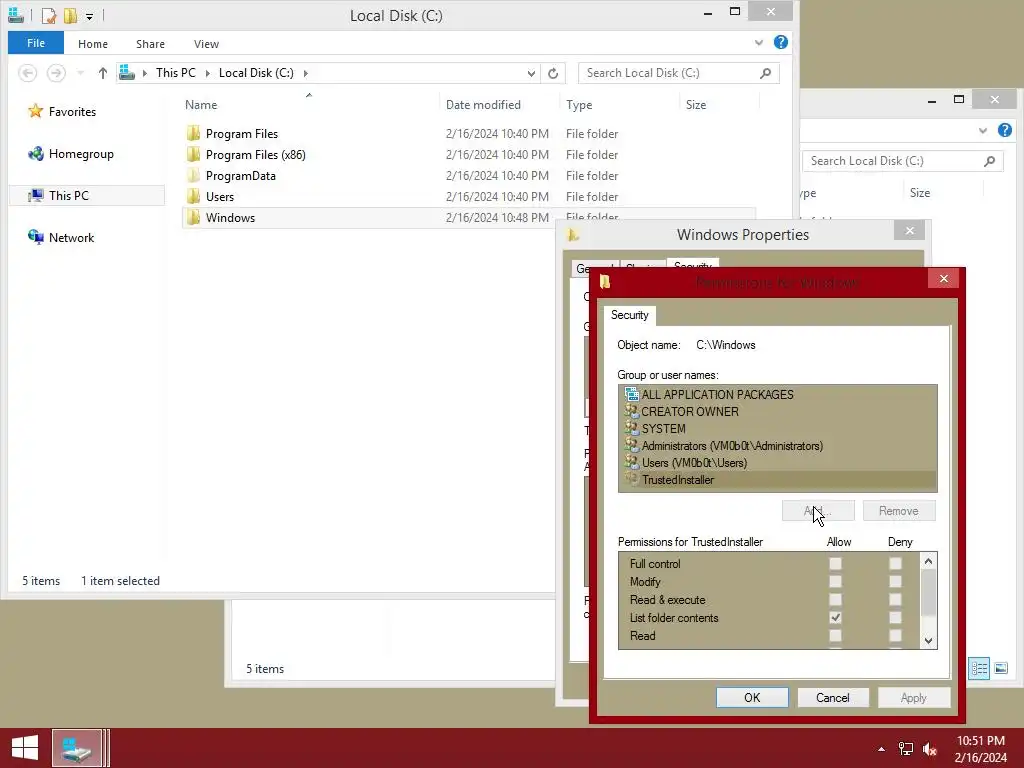Uncheck Allow for List folder contents
Screen dimensions: 1024x768
tap(835, 617)
